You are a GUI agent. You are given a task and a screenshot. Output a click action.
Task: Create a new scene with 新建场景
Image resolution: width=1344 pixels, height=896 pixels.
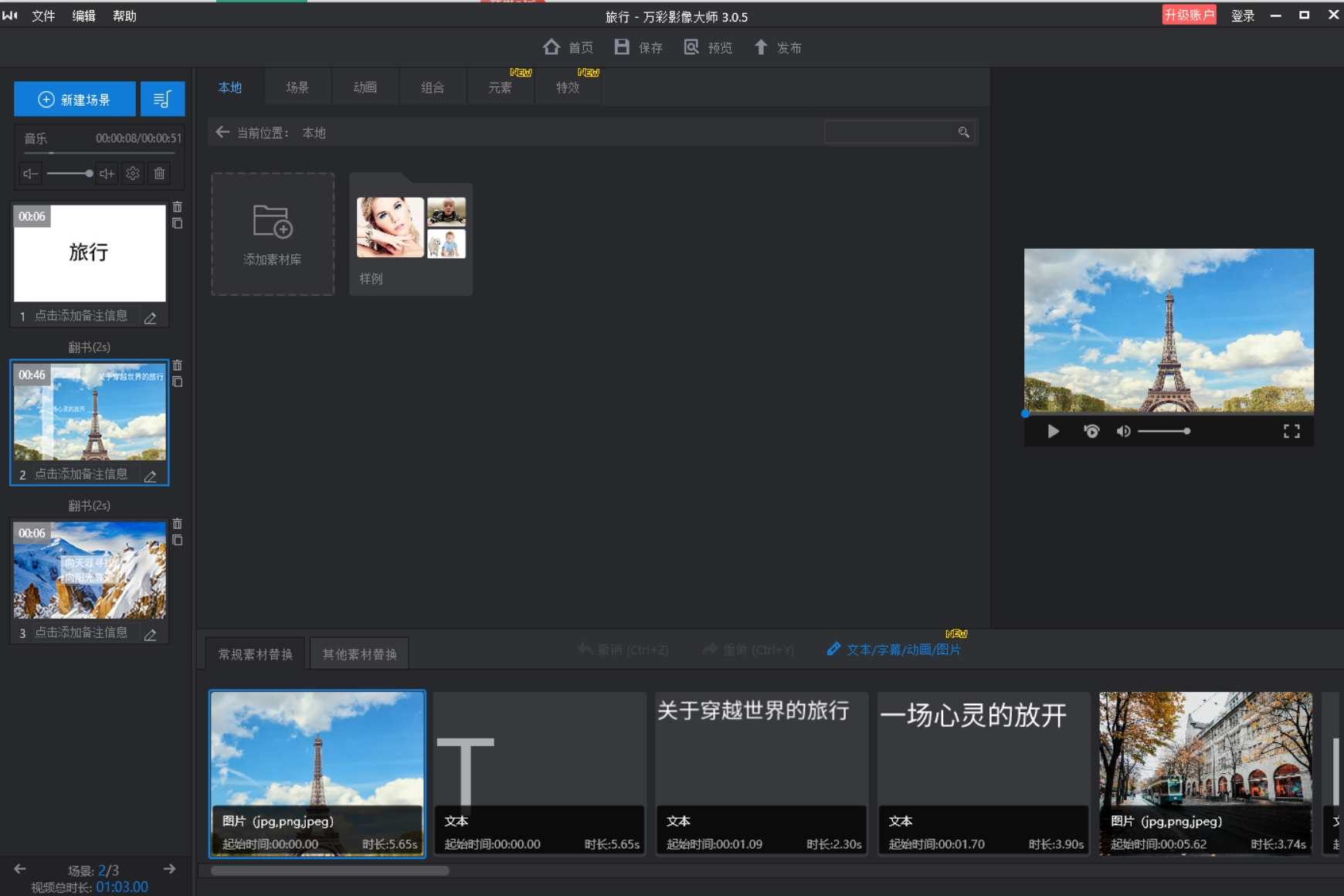pos(75,99)
